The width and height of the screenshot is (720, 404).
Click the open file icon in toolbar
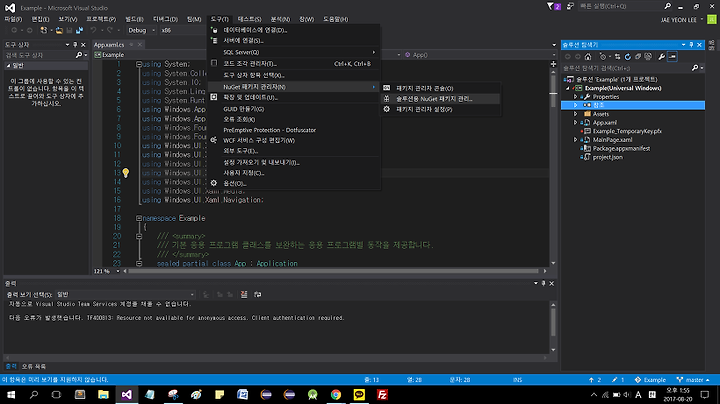pos(59,30)
